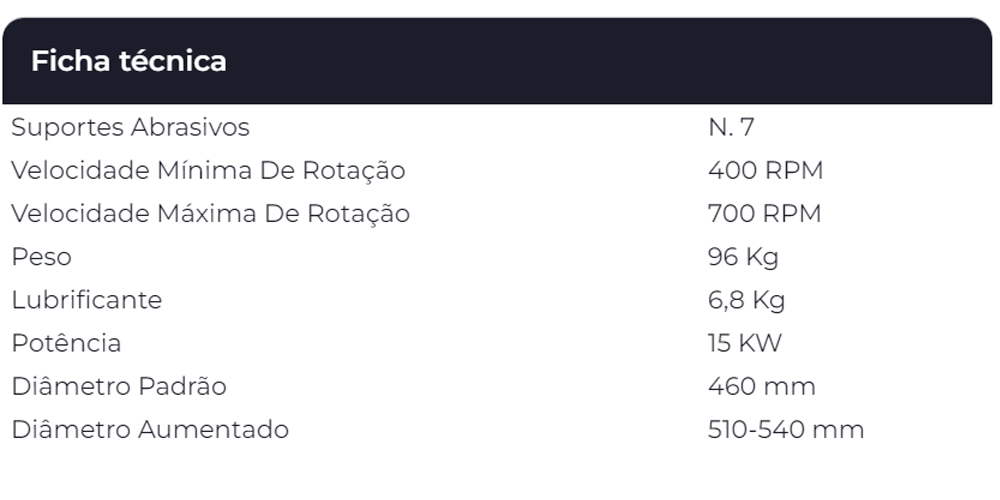The height and width of the screenshot is (500, 1000).
Task: Click the dark header bar background
Action: click(x=600, y=61)
